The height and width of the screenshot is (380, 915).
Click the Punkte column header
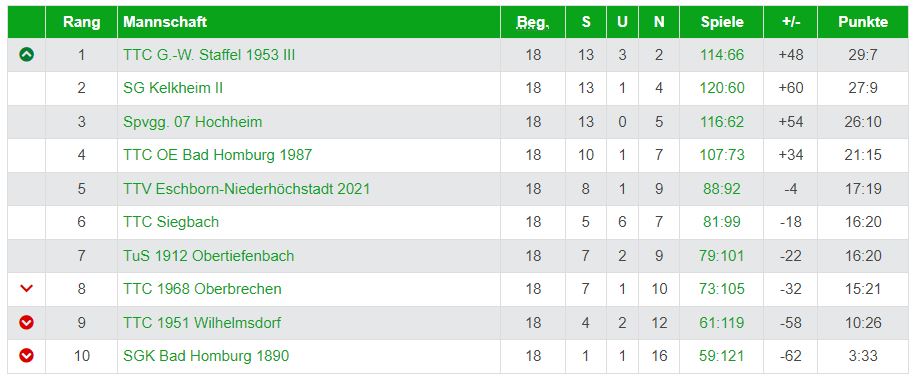pyautogui.click(x=862, y=22)
